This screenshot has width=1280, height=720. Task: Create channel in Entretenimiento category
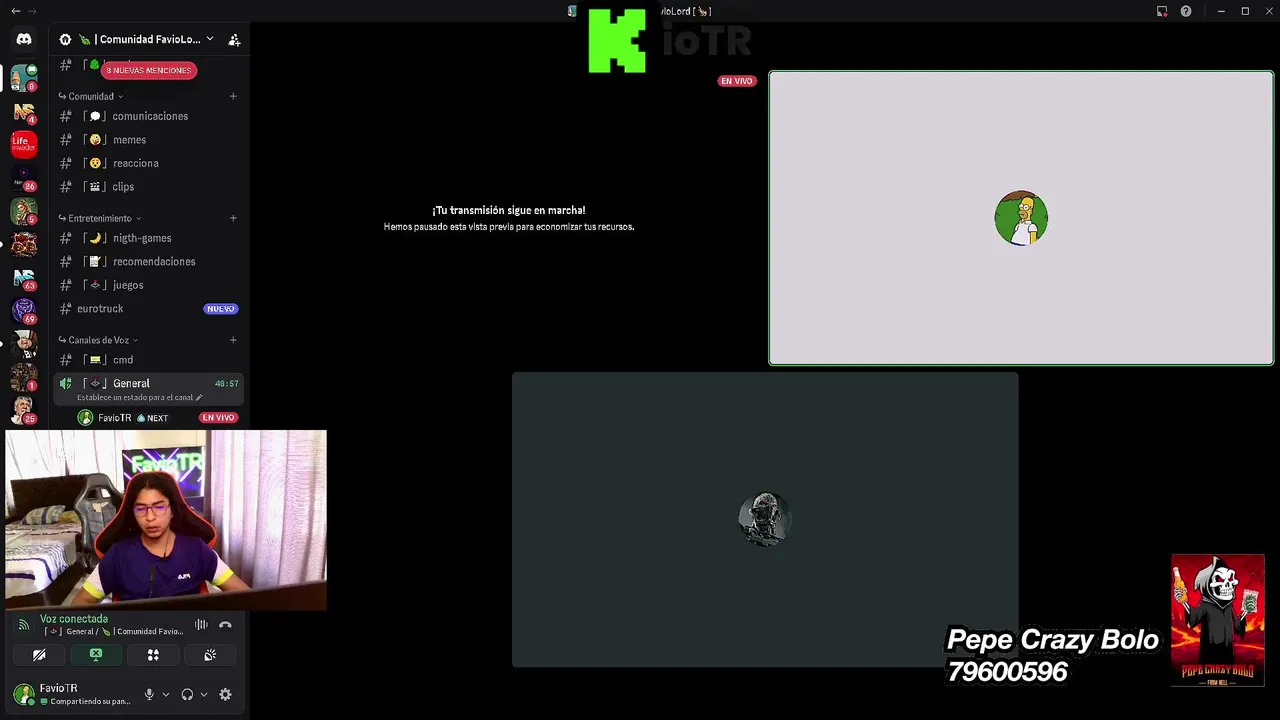point(233,218)
